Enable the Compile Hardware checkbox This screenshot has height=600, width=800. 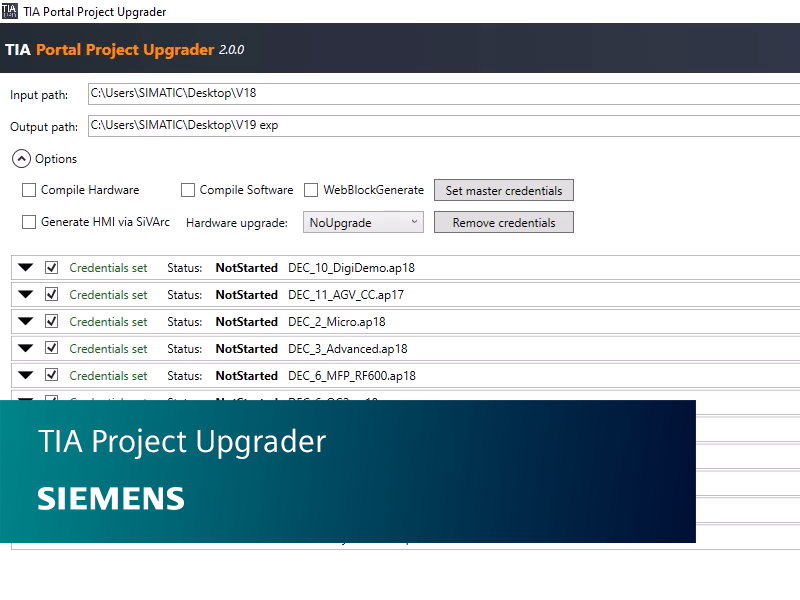[x=29, y=190]
